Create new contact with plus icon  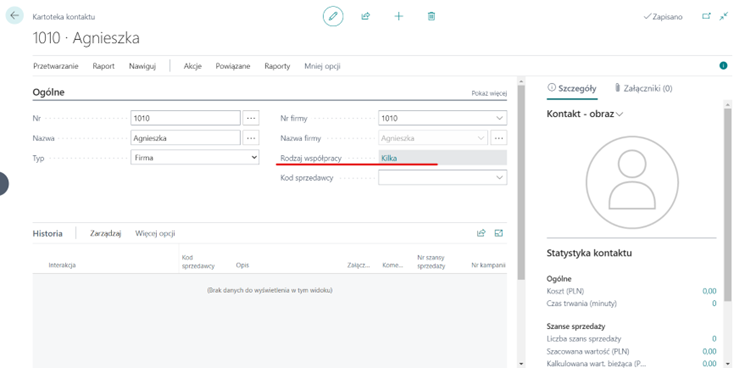pyautogui.click(x=398, y=16)
